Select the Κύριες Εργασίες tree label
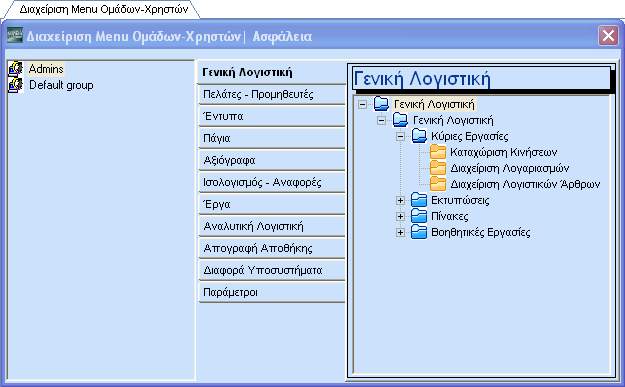The width and height of the screenshot is (625, 387). click(470, 136)
